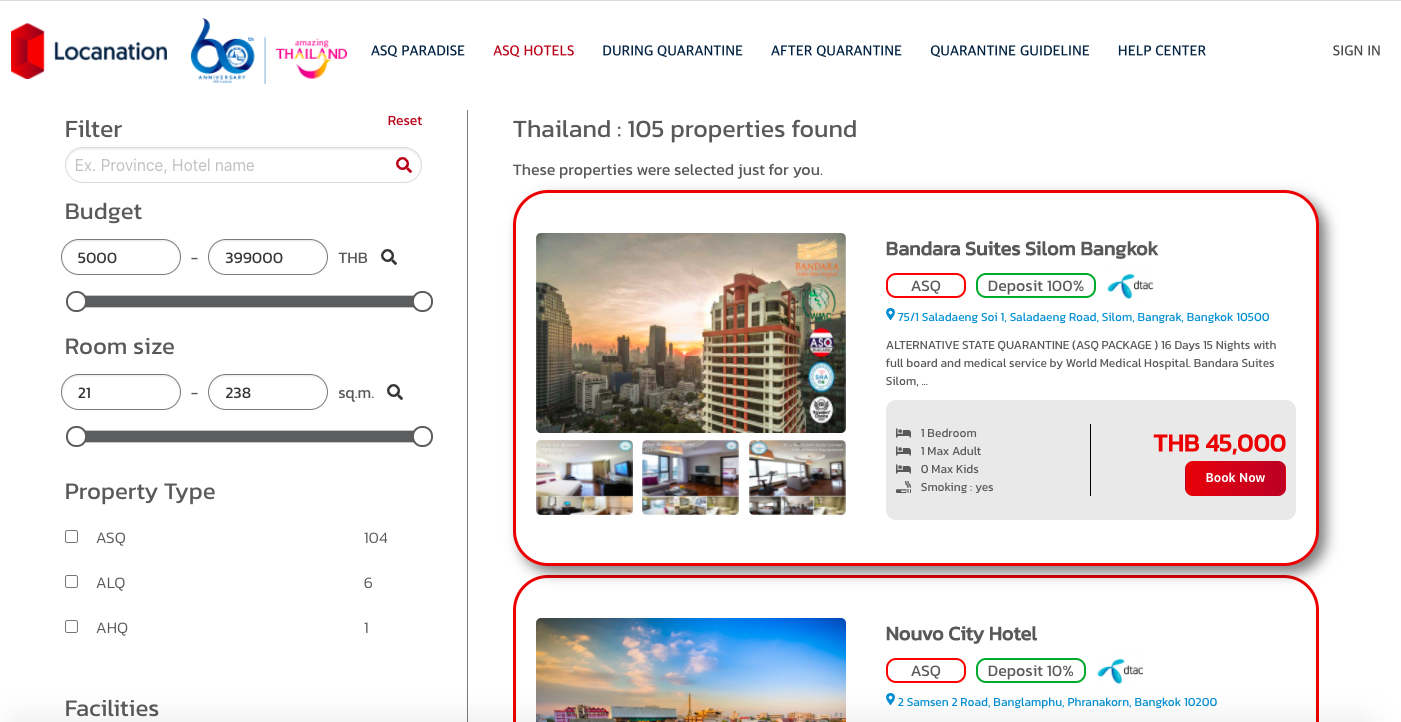
Task: Open the ASQ PARADISE menu
Action: pyautogui.click(x=418, y=51)
